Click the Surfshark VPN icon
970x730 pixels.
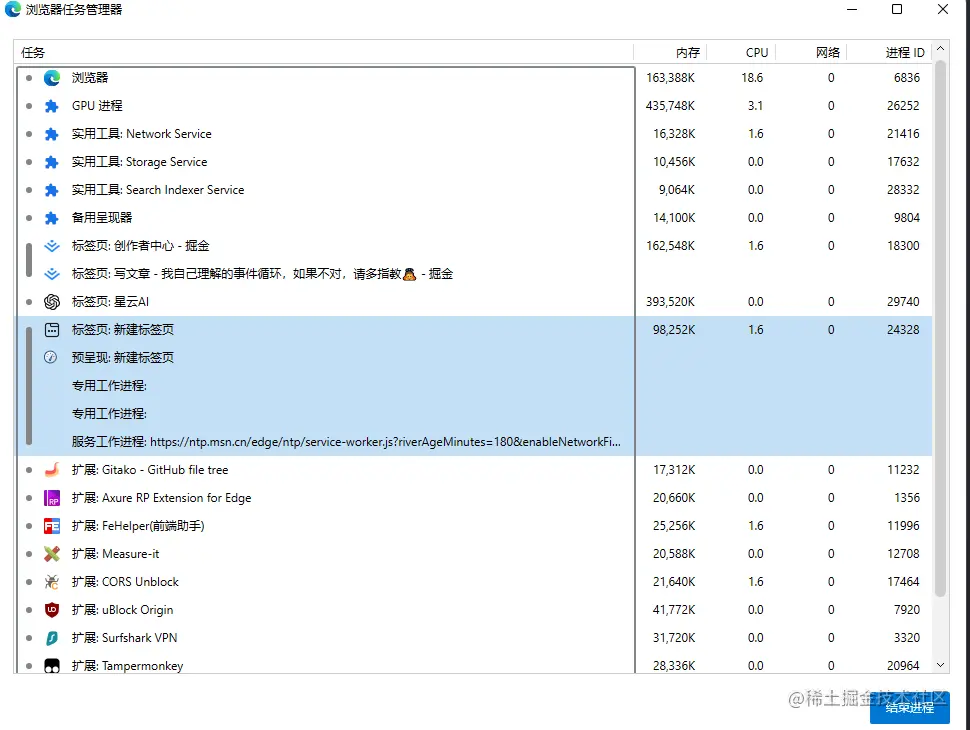pyautogui.click(x=52, y=638)
